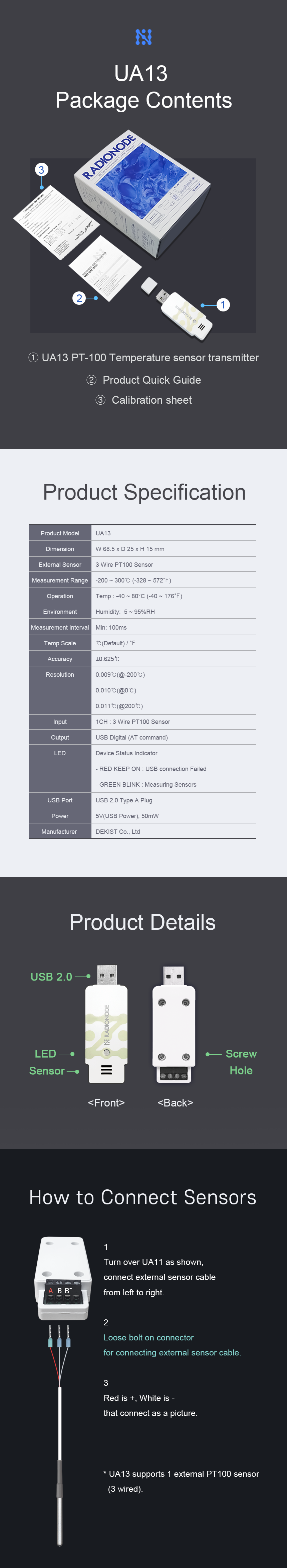Click the green LED label
287x1568 pixels.
click(46, 1053)
